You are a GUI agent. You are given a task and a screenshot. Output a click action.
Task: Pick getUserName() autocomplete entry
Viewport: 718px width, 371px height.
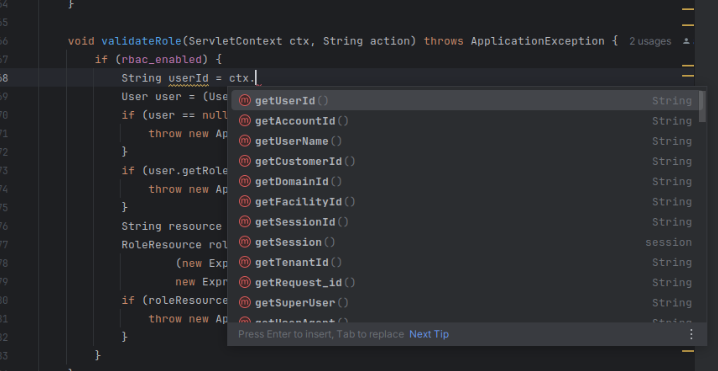point(466,141)
